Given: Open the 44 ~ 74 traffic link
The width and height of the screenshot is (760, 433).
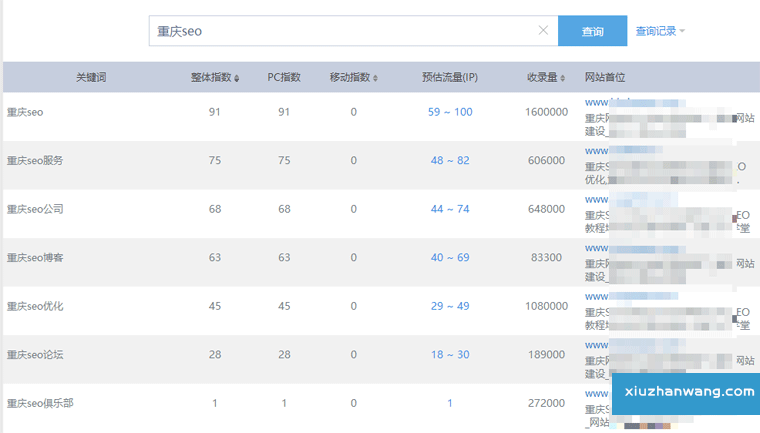Looking at the screenshot, I should tap(450, 209).
